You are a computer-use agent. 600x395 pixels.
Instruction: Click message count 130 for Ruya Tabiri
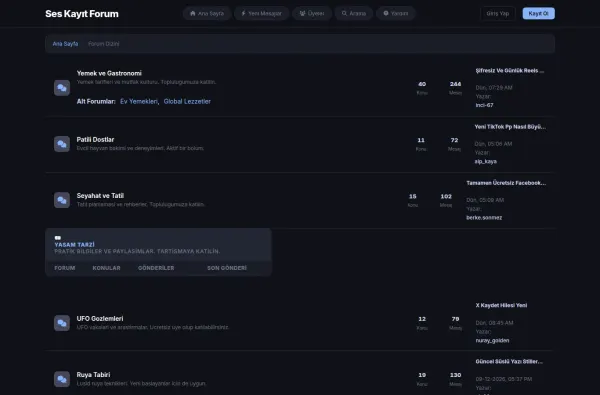pos(455,375)
